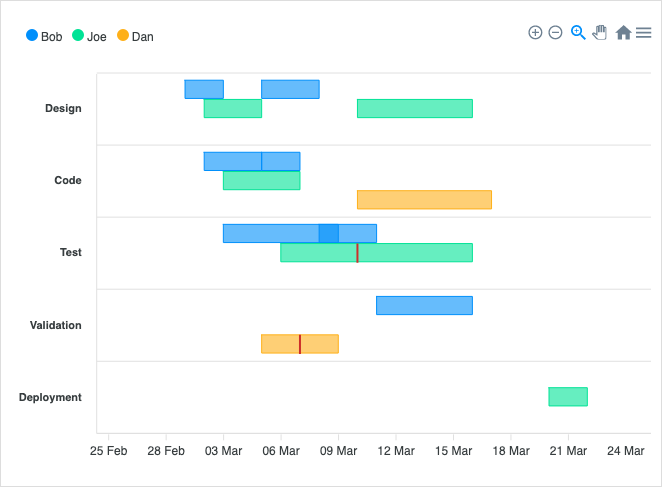The width and height of the screenshot is (662, 487).
Task: Click Bob's blue Validation bar
Action: coord(424,306)
